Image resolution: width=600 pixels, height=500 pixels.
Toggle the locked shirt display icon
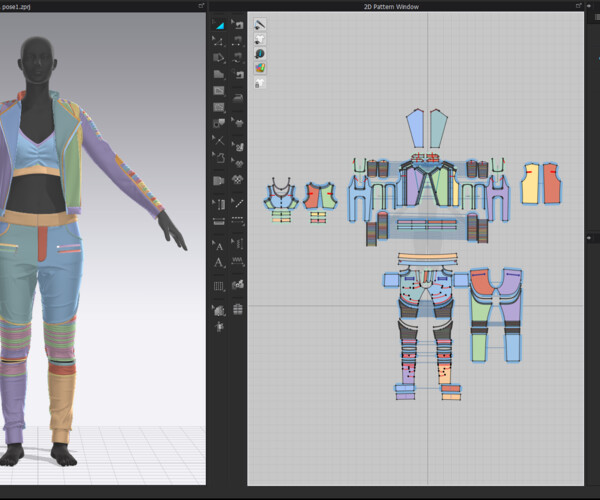pyautogui.click(x=259, y=83)
